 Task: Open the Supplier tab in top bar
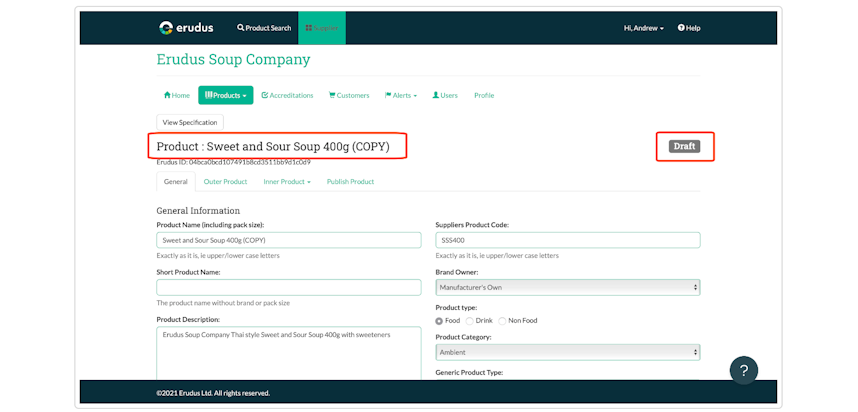click(x=322, y=28)
